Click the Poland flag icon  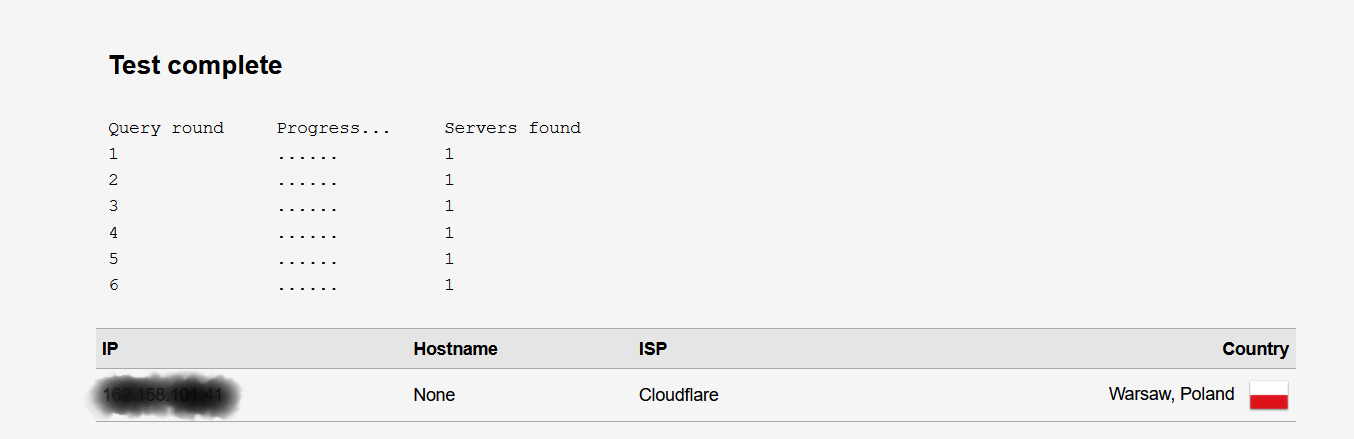point(1268,395)
